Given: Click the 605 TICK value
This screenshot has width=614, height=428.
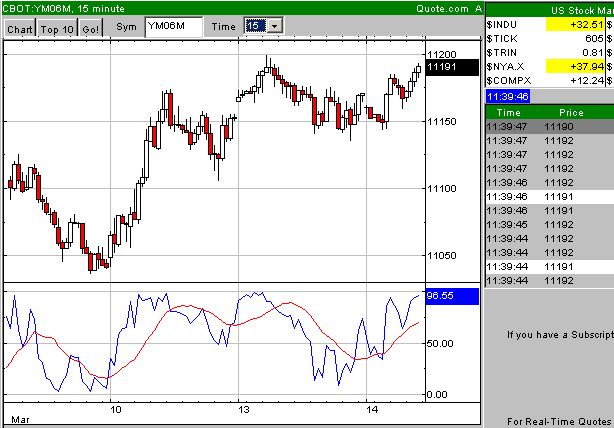Looking at the screenshot, I should point(594,39).
